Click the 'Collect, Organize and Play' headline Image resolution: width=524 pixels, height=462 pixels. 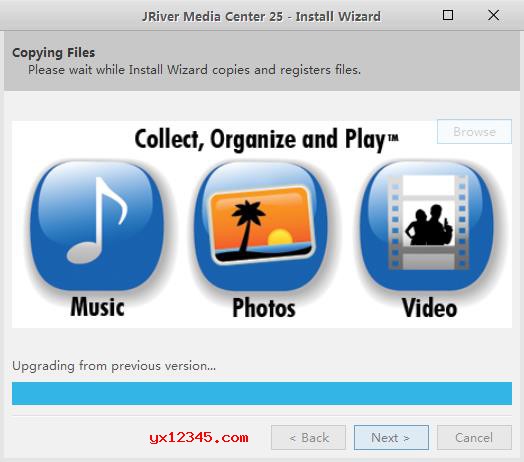tap(266, 139)
